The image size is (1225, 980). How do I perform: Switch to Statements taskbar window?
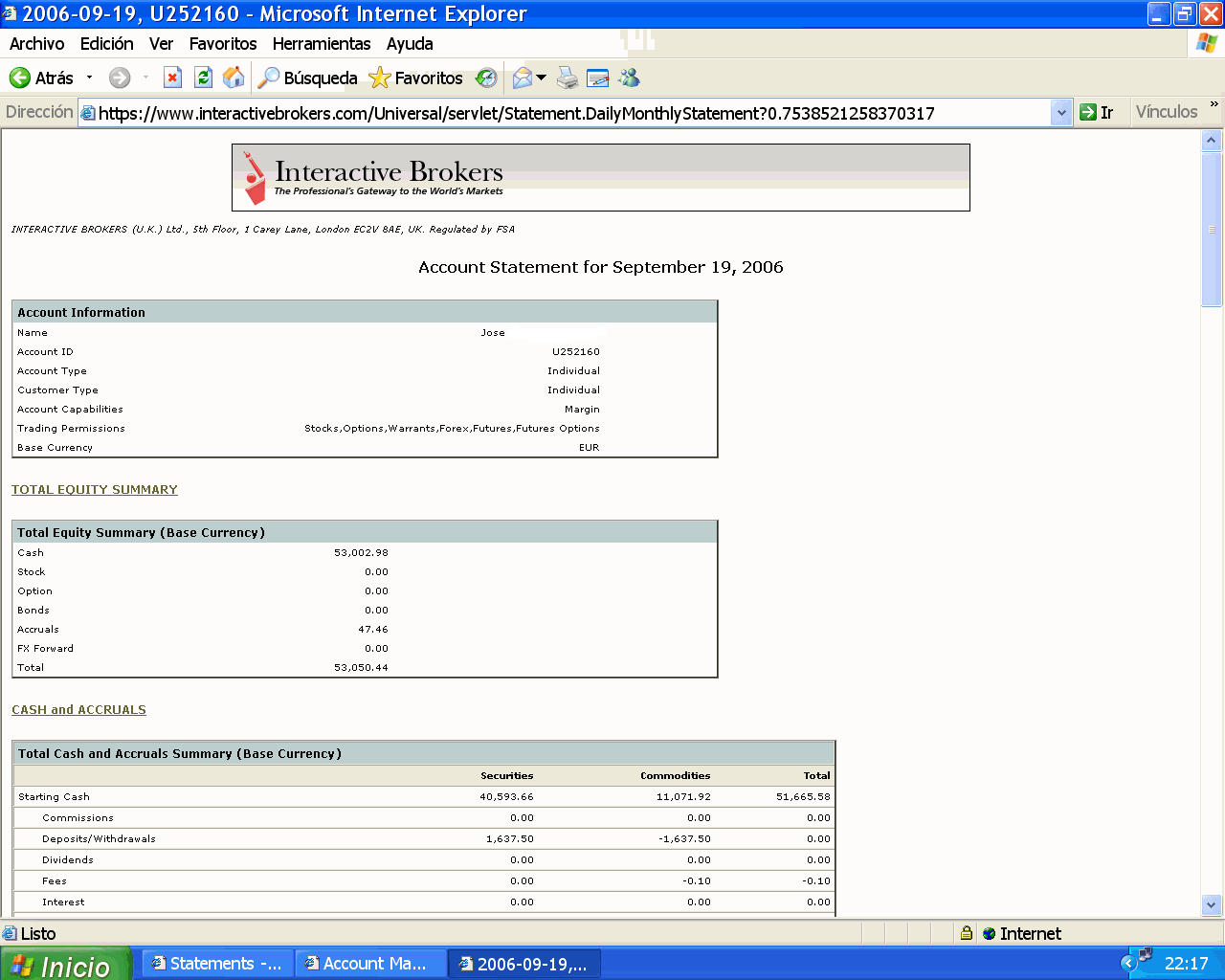pyautogui.click(x=218, y=964)
